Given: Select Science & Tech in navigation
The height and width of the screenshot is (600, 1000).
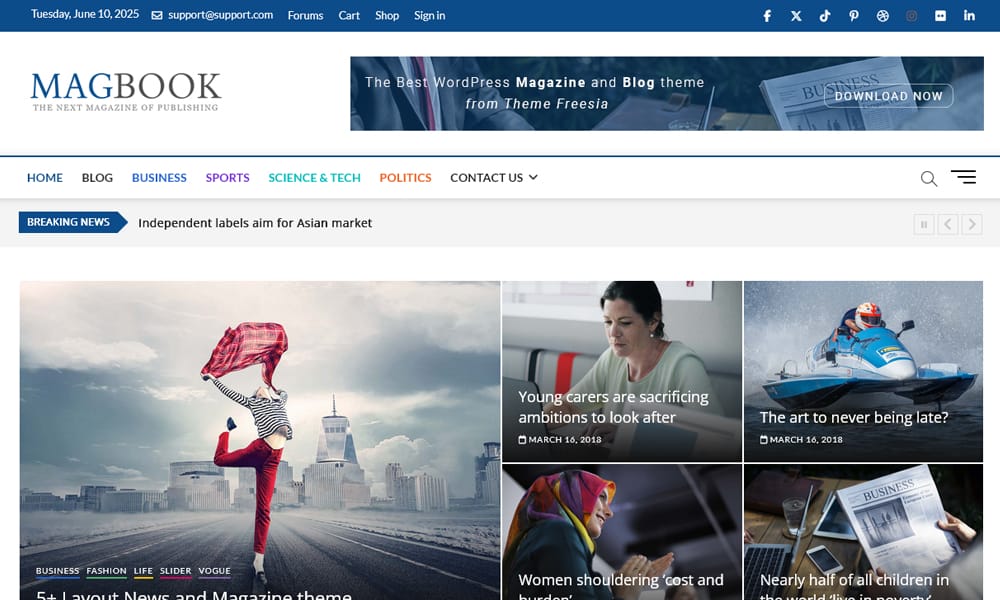Looking at the screenshot, I should click(314, 178).
